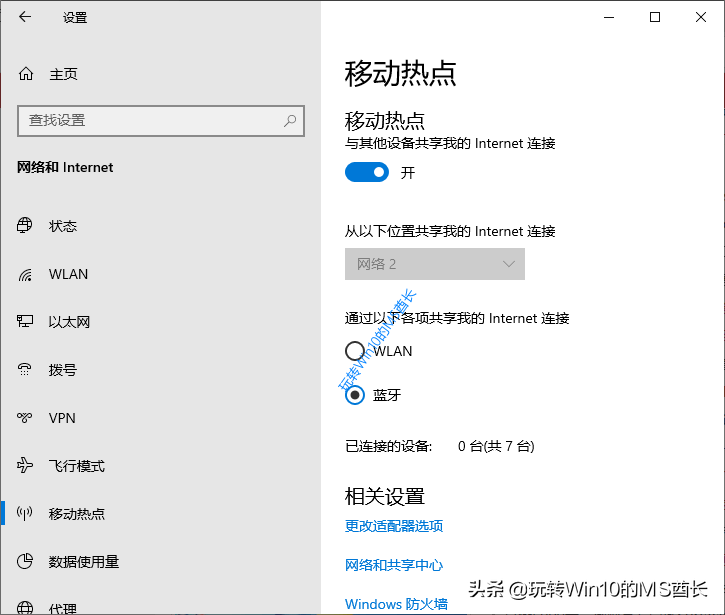The width and height of the screenshot is (725, 615).
Task: Click the airplane icon for 飞行模式
Action: pos(25,465)
